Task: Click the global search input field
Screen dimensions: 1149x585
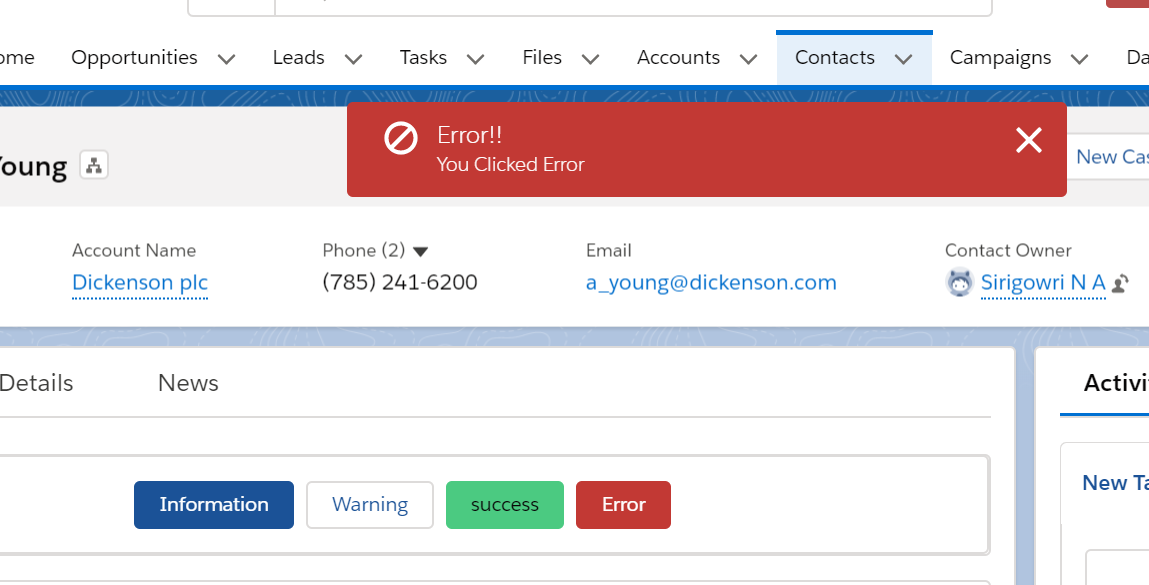Action: 633,6
